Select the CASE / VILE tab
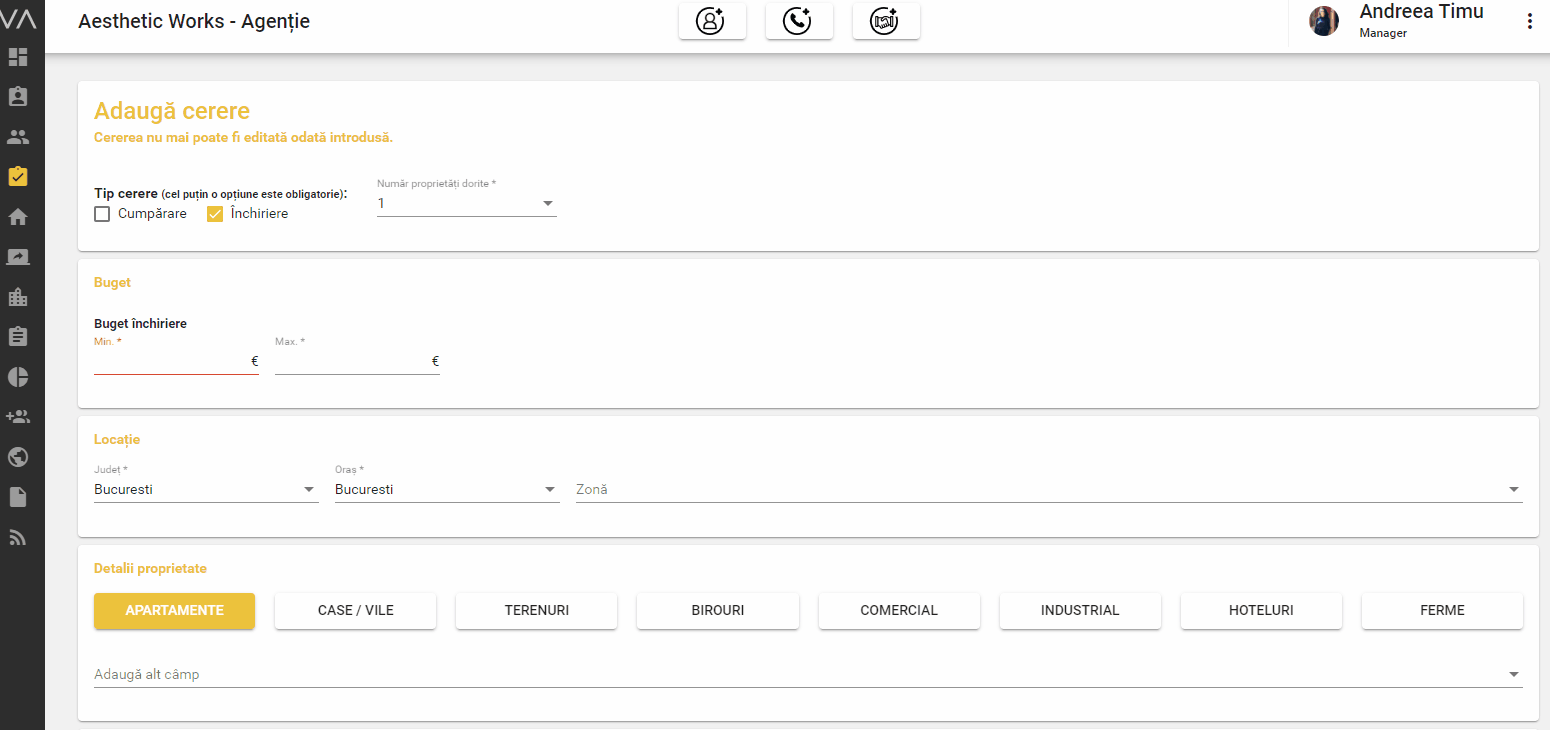This screenshot has height=730, width=1550. pos(355,611)
